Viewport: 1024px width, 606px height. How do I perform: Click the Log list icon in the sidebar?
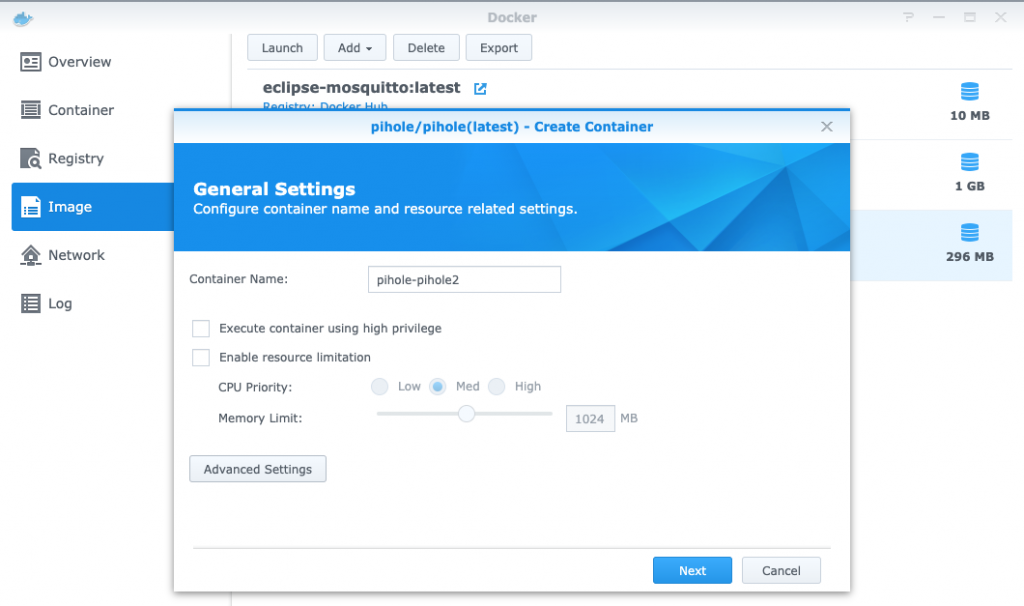pos(31,303)
